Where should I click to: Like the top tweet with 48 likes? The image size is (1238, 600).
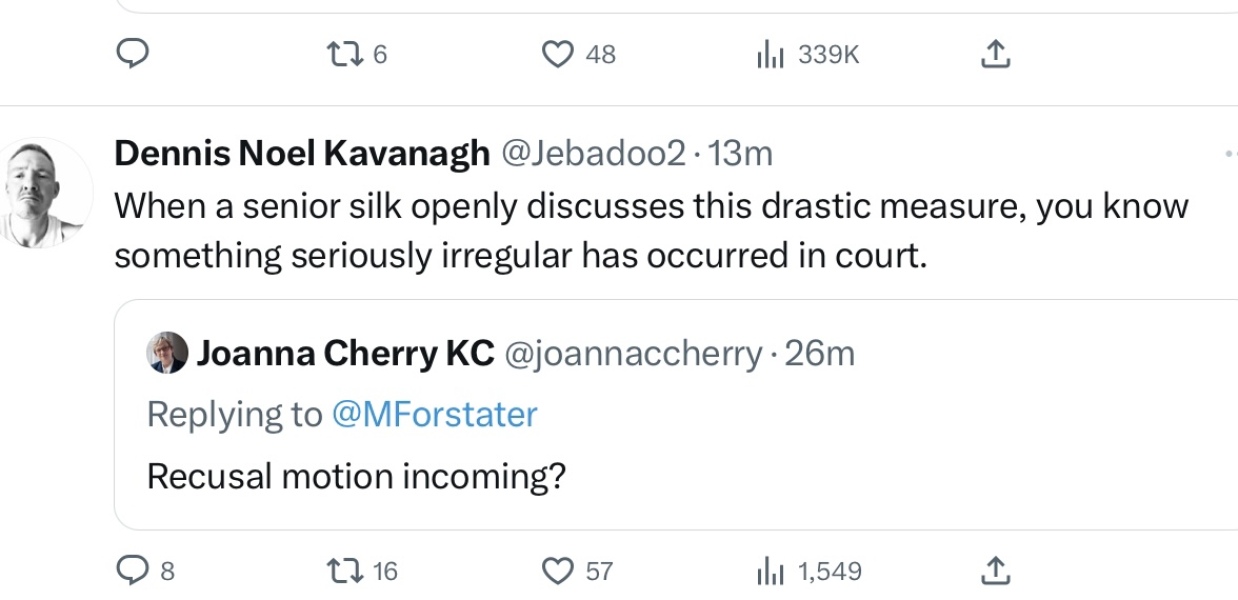[x=557, y=54]
